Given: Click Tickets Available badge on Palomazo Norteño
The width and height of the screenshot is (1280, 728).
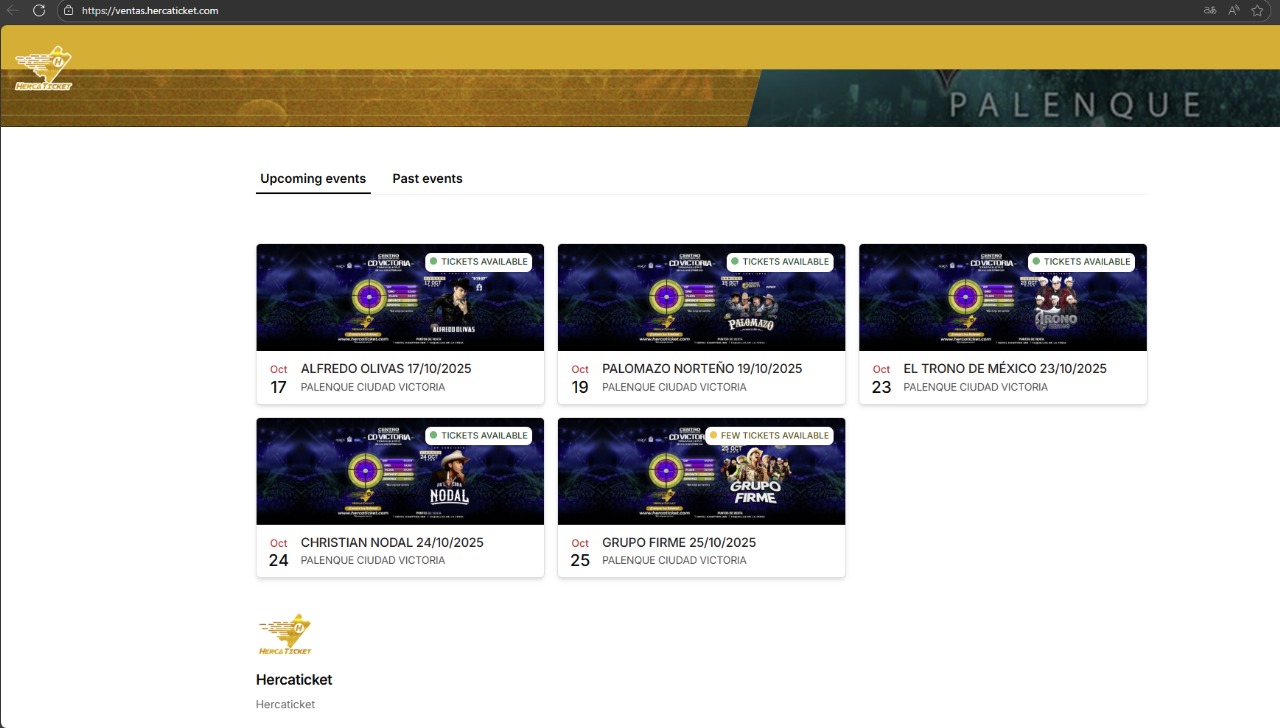Looking at the screenshot, I should tap(780, 262).
